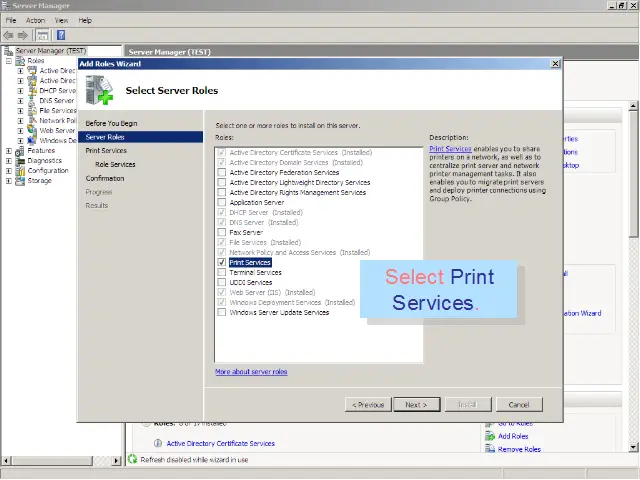Image resolution: width=640 pixels, height=480 pixels.
Task: Cancel the Add Roles Wizard
Action: click(519, 404)
